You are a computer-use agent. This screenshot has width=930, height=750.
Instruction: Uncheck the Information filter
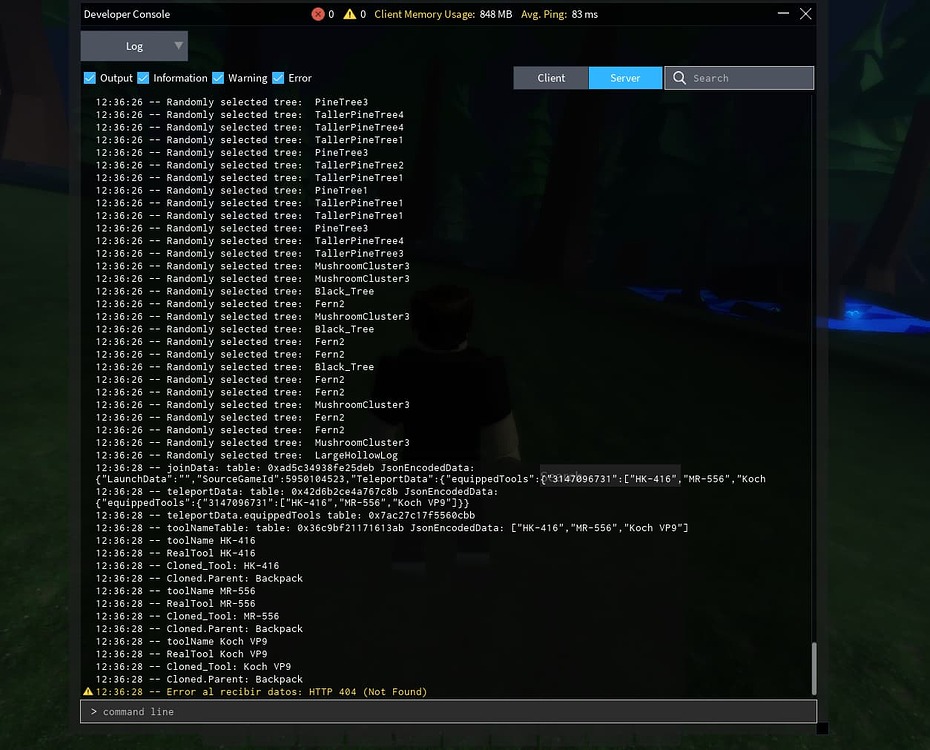pos(144,77)
